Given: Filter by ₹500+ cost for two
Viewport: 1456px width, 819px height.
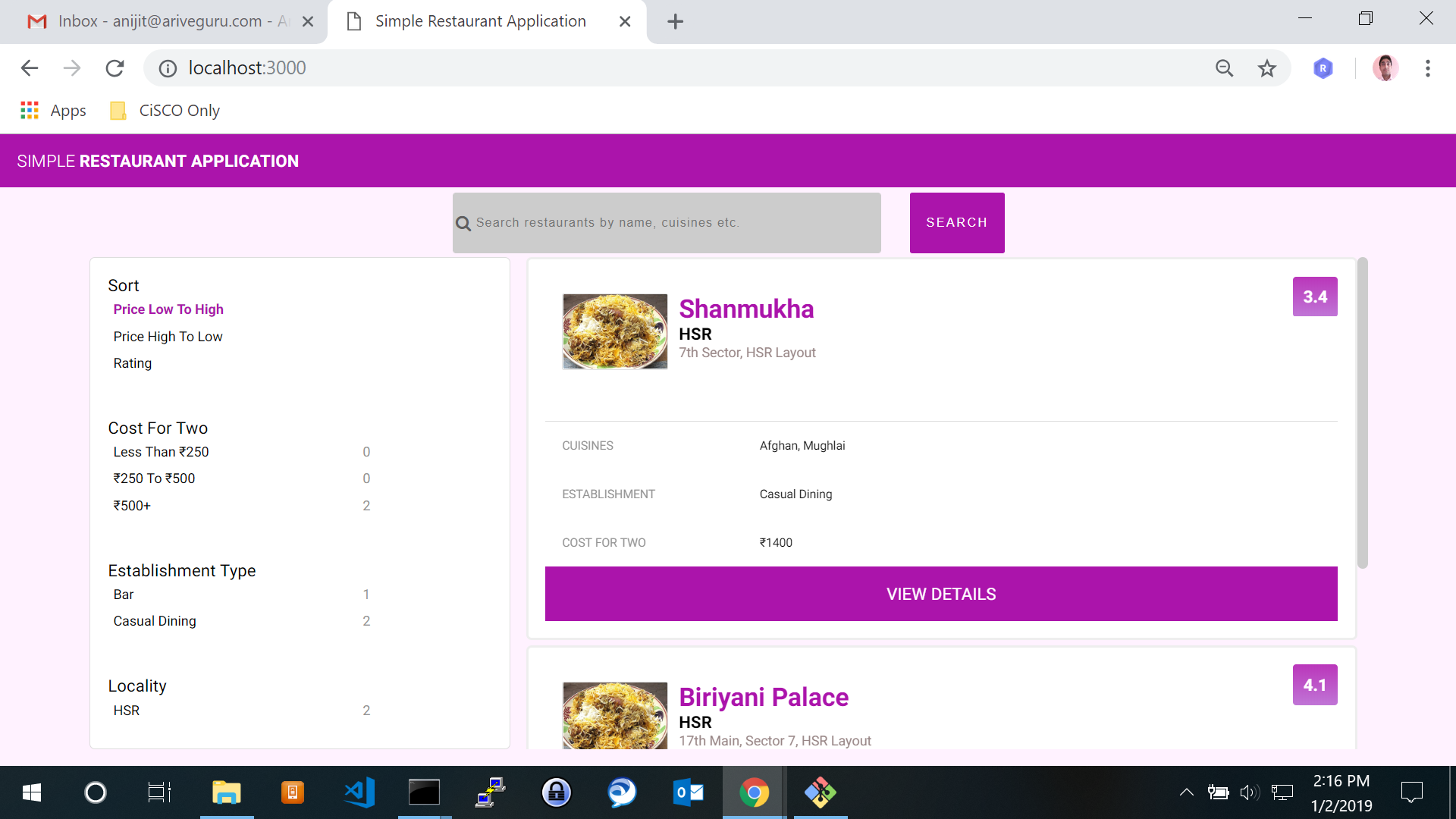Looking at the screenshot, I should [132, 506].
